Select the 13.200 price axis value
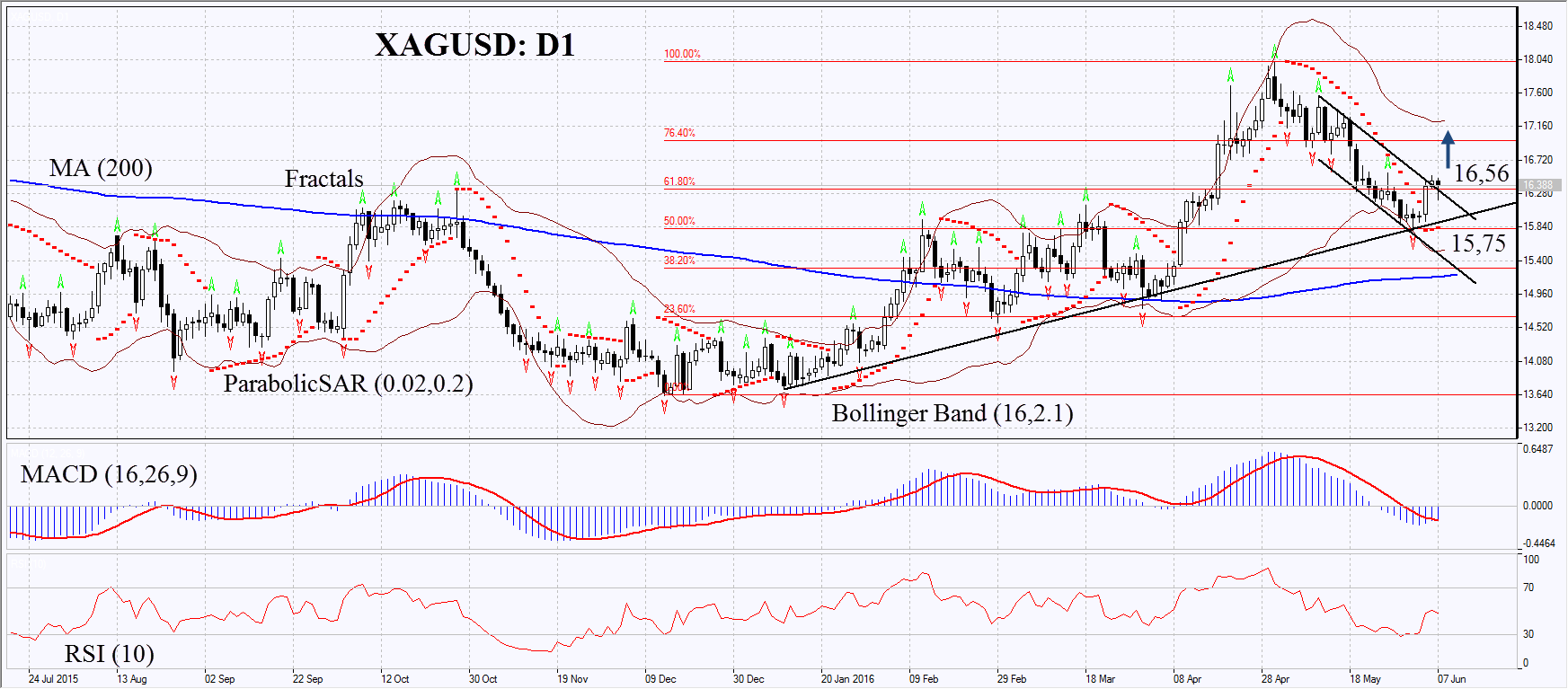 [1537, 428]
